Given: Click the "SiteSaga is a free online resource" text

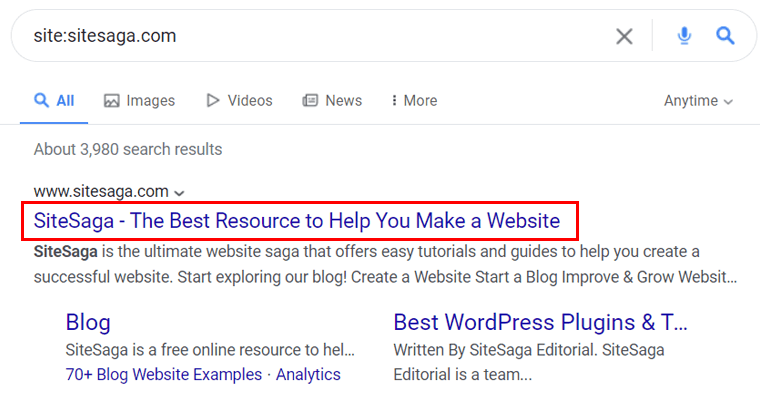Looking at the screenshot, I should click(210, 350).
